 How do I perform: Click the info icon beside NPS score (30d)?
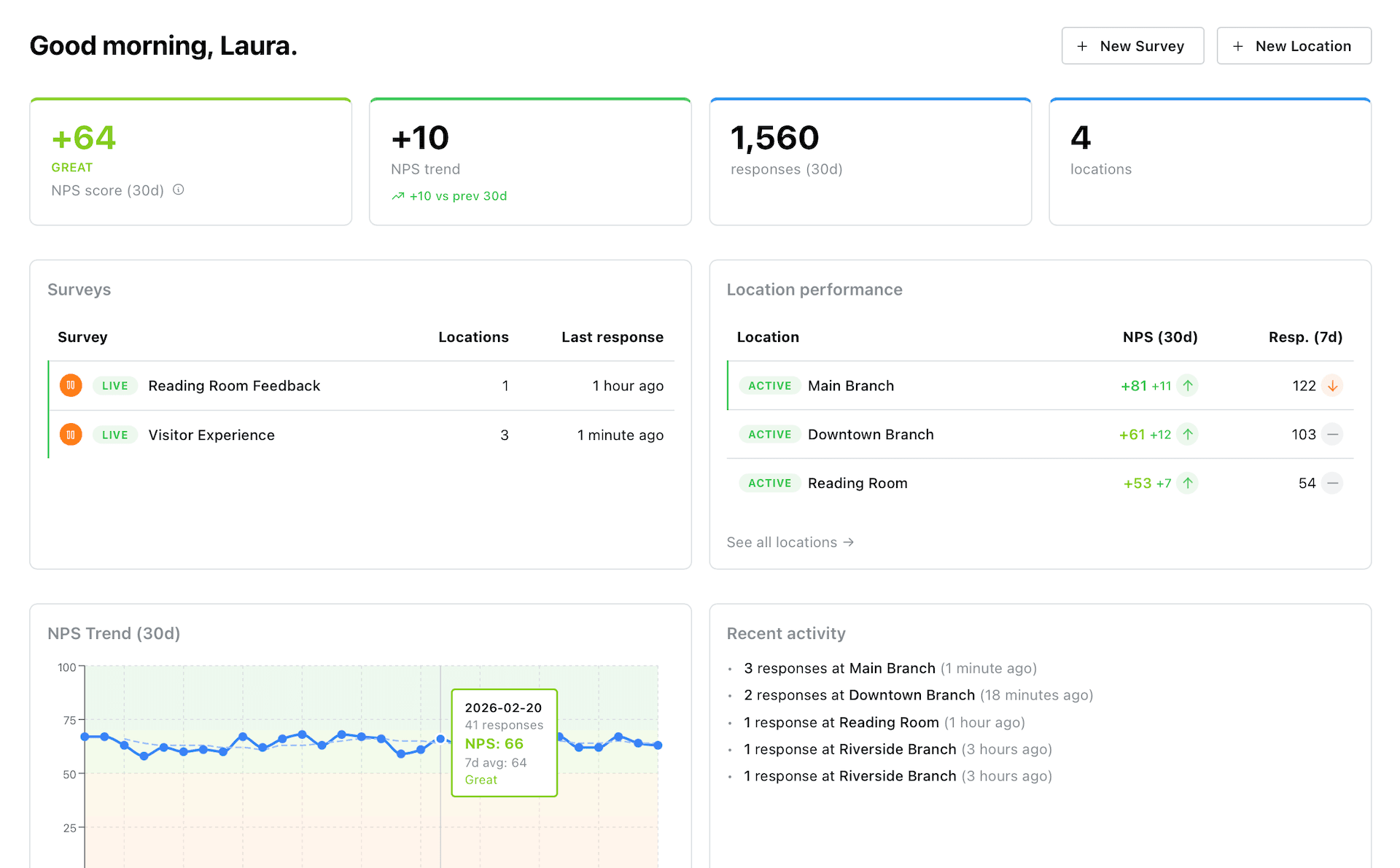tap(178, 190)
